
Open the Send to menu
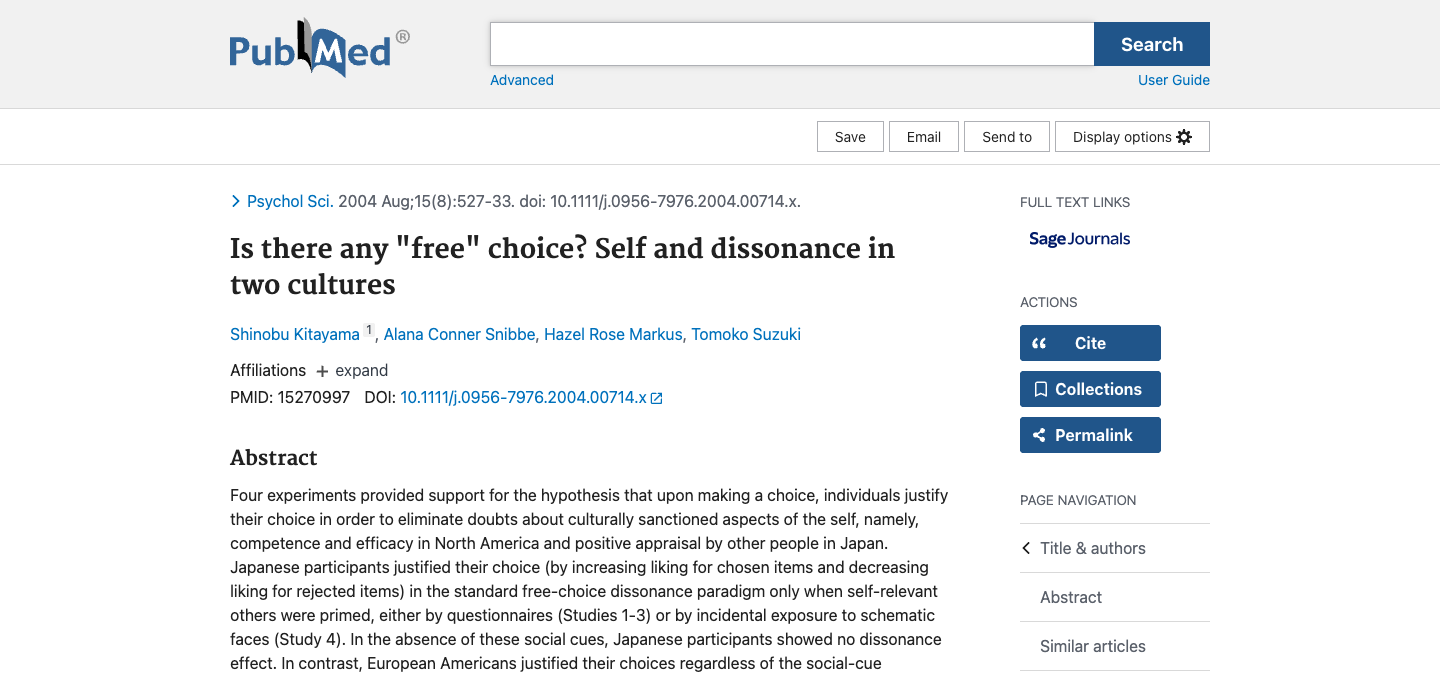point(1006,137)
